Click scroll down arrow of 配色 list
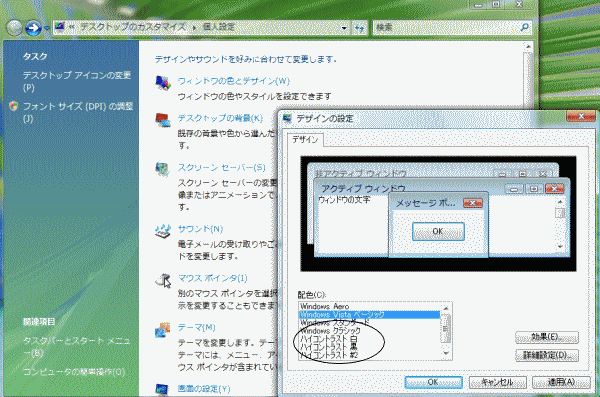Screen dimensions: 600x397 446,354
